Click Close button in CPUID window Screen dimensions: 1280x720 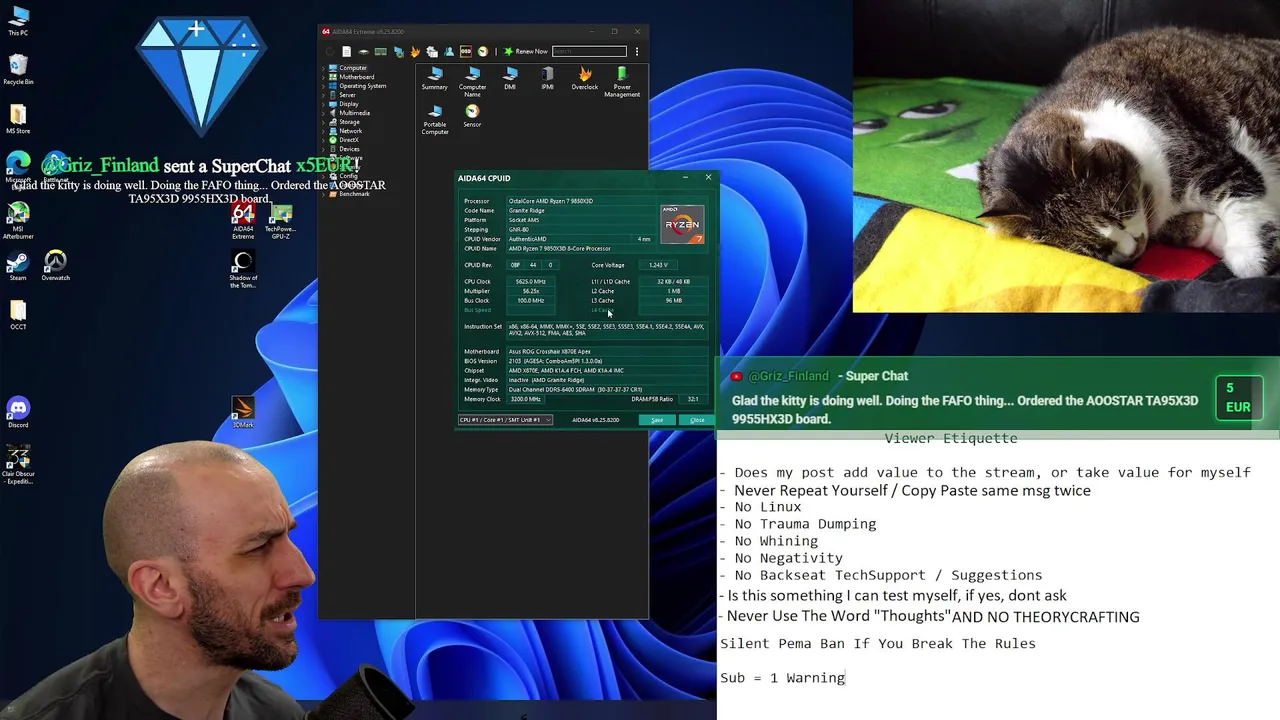pyautogui.click(x=697, y=420)
